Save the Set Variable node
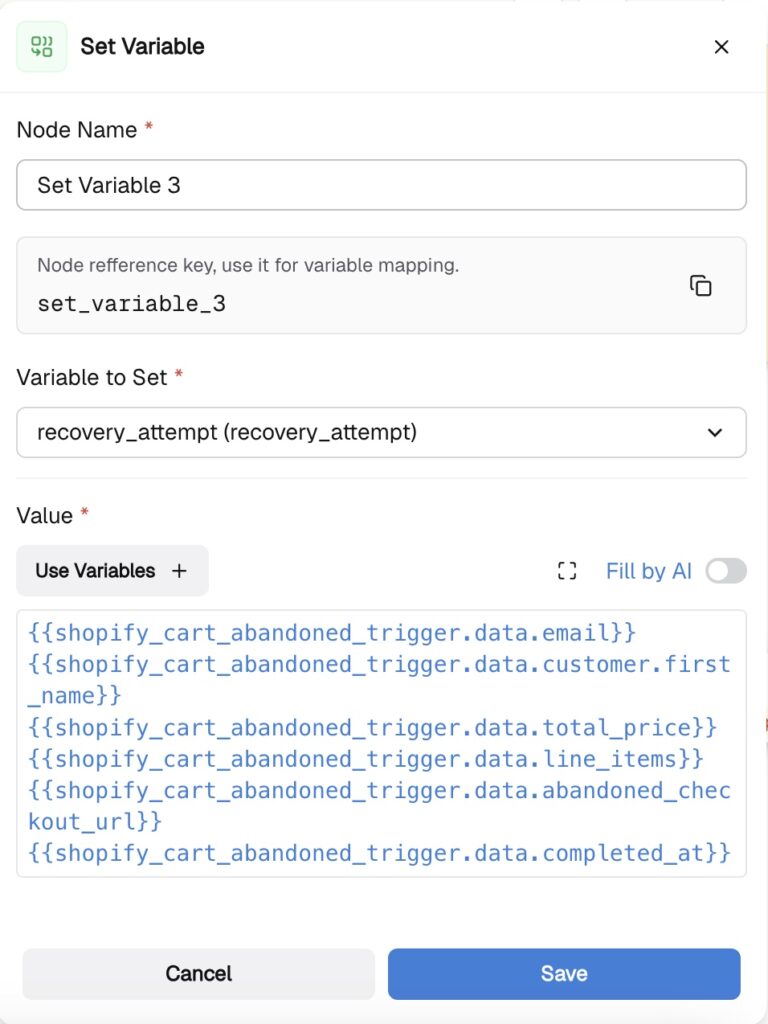The width and height of the screenshot is (768, 1024). pos(564,973)
